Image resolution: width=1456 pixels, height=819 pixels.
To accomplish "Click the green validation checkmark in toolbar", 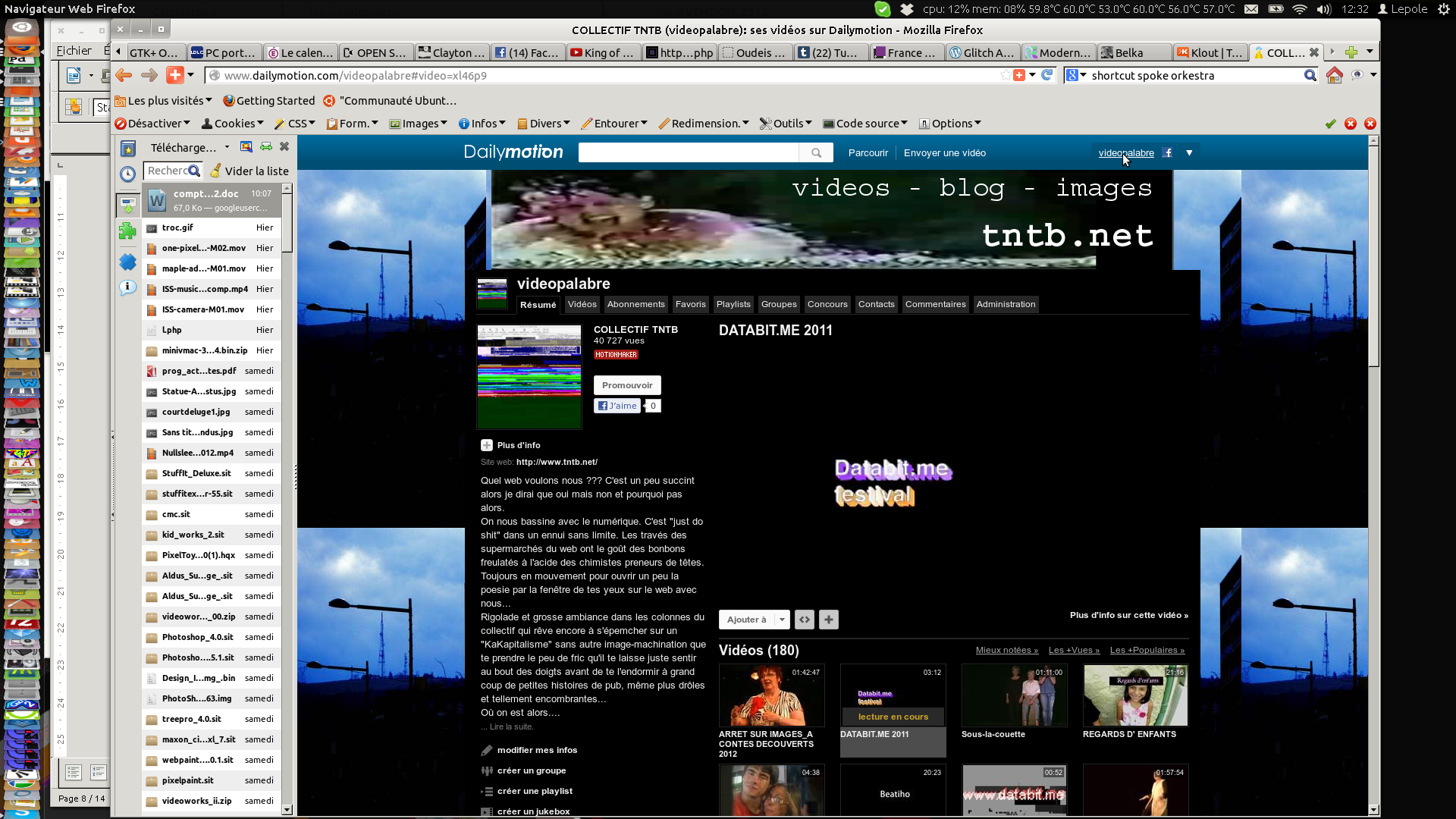I will (x=1330, y=124).
